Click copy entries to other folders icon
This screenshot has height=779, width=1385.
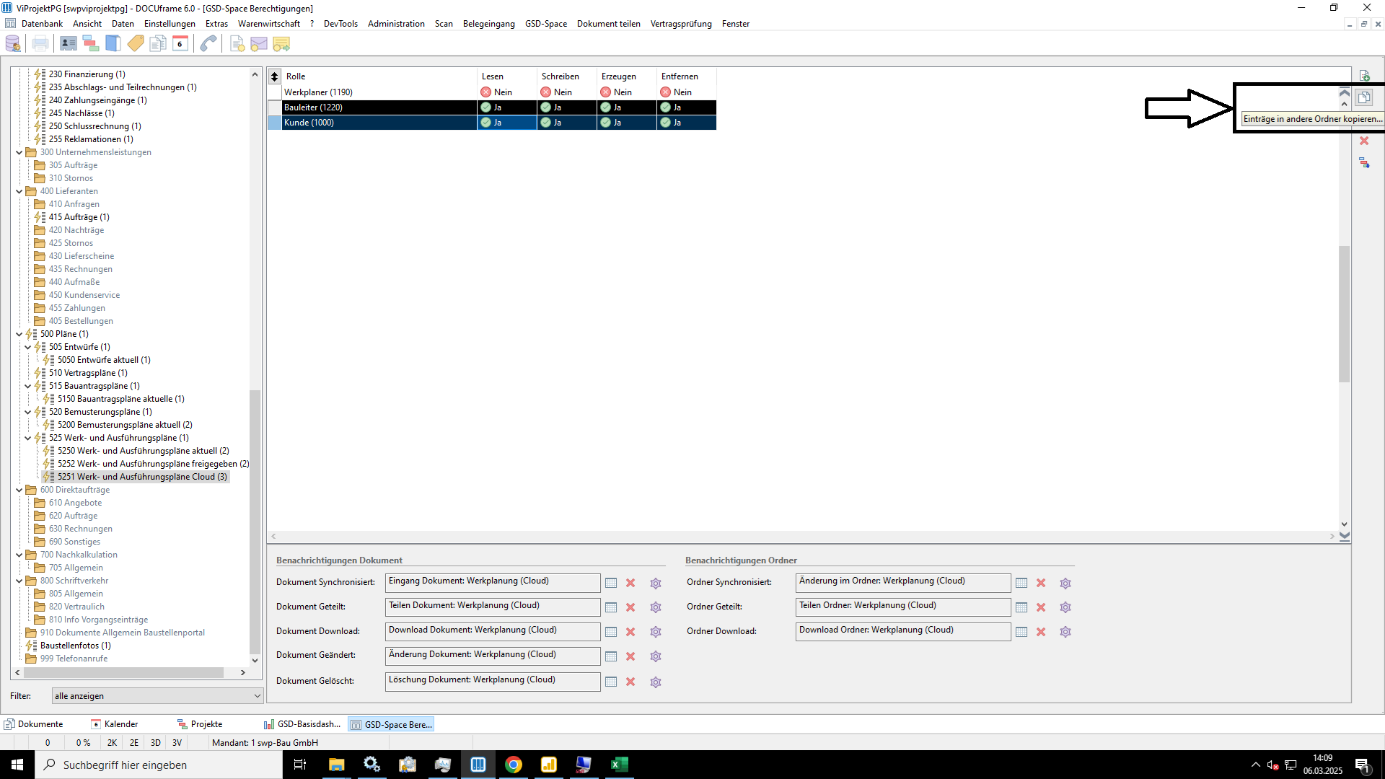click(1364, 98)
